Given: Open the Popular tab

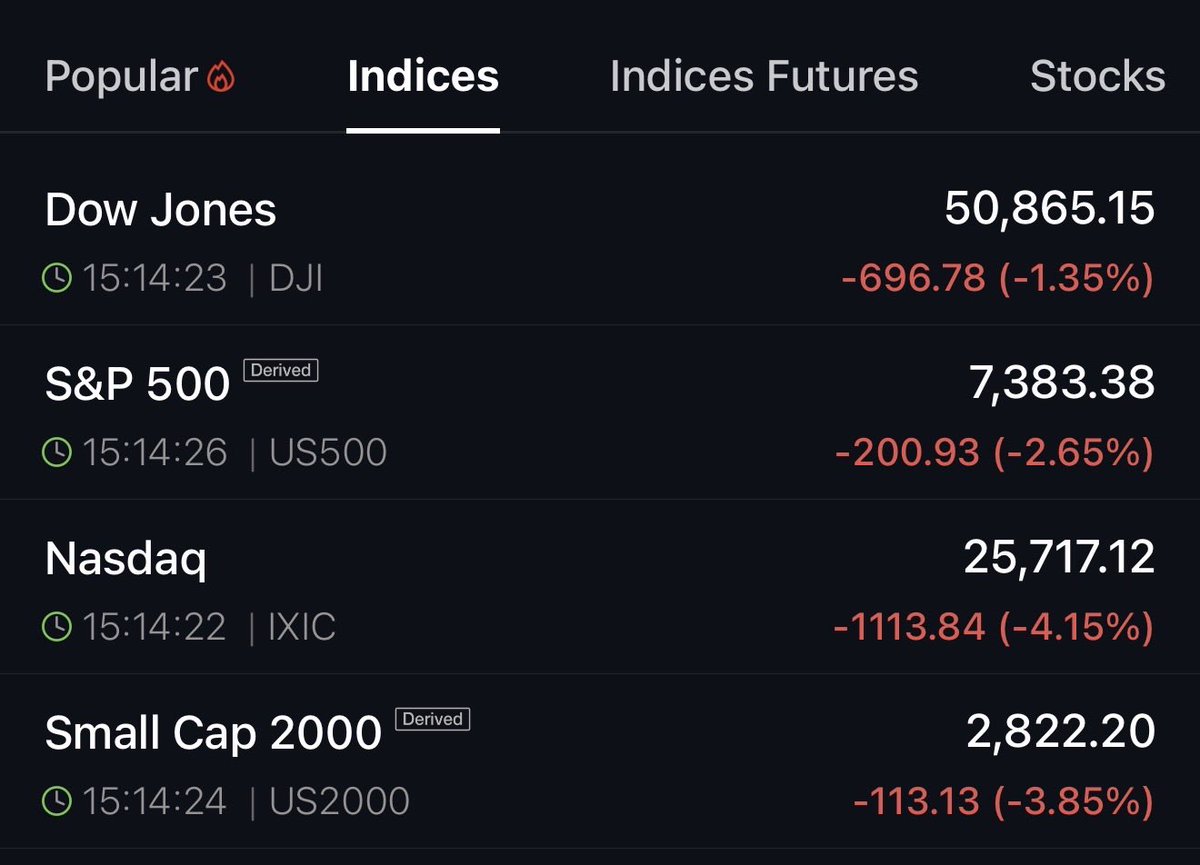Looking at the screenshot, I should click(x=141, y=77).
